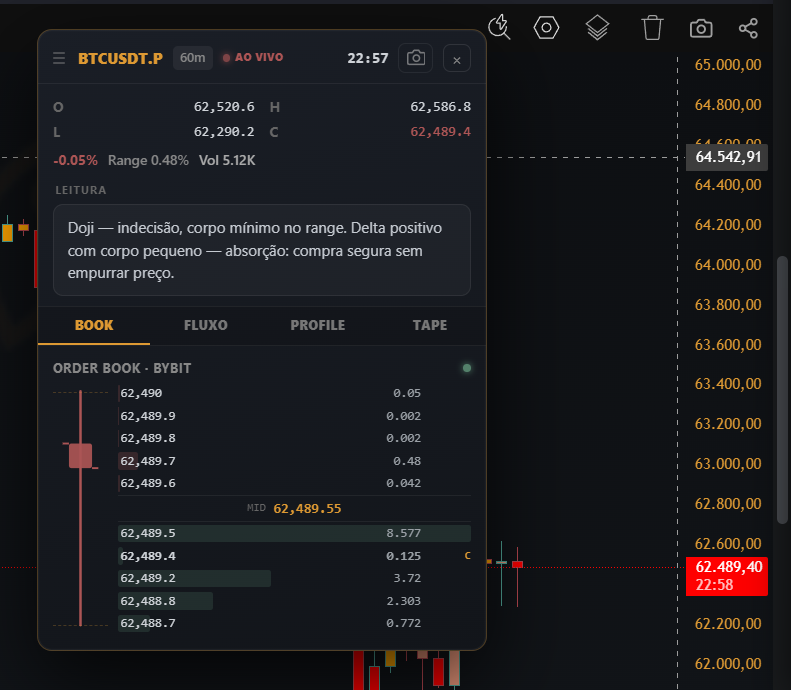Select bid row 62,489.2
This screenshot has height=690, width=791.
[294, 578]
